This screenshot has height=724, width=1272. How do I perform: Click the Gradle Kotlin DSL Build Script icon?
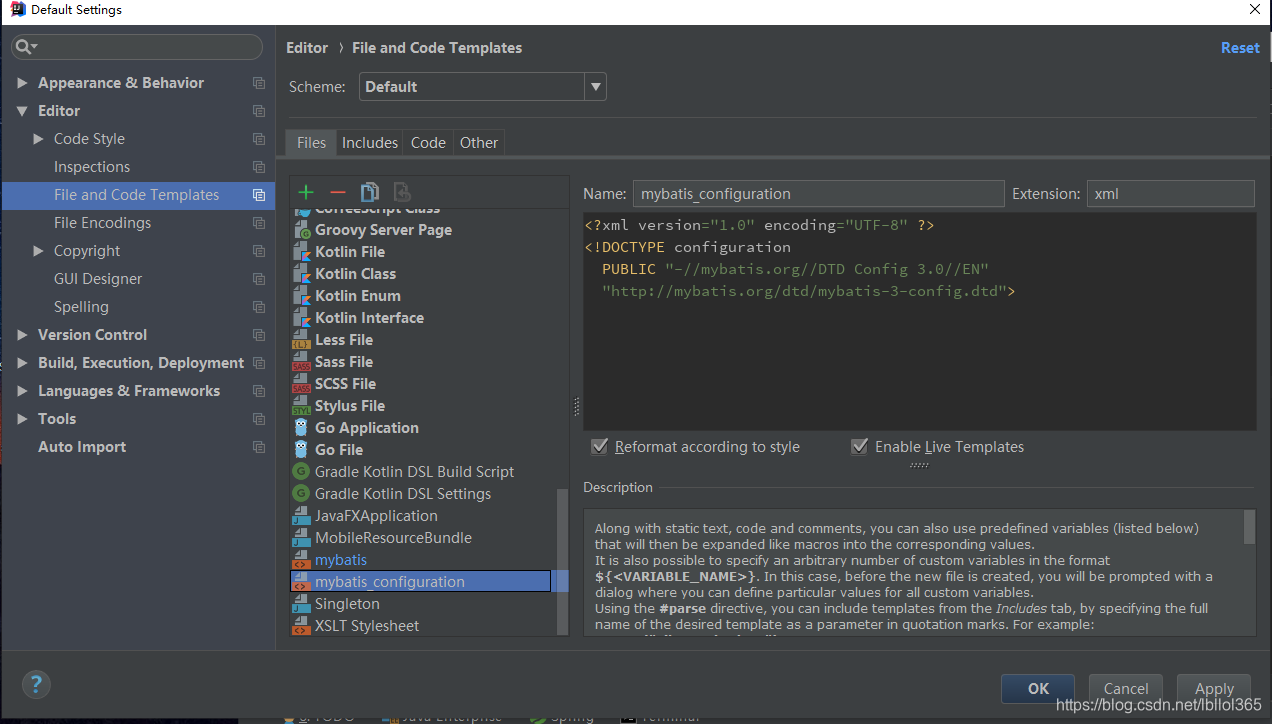point(301,472)
